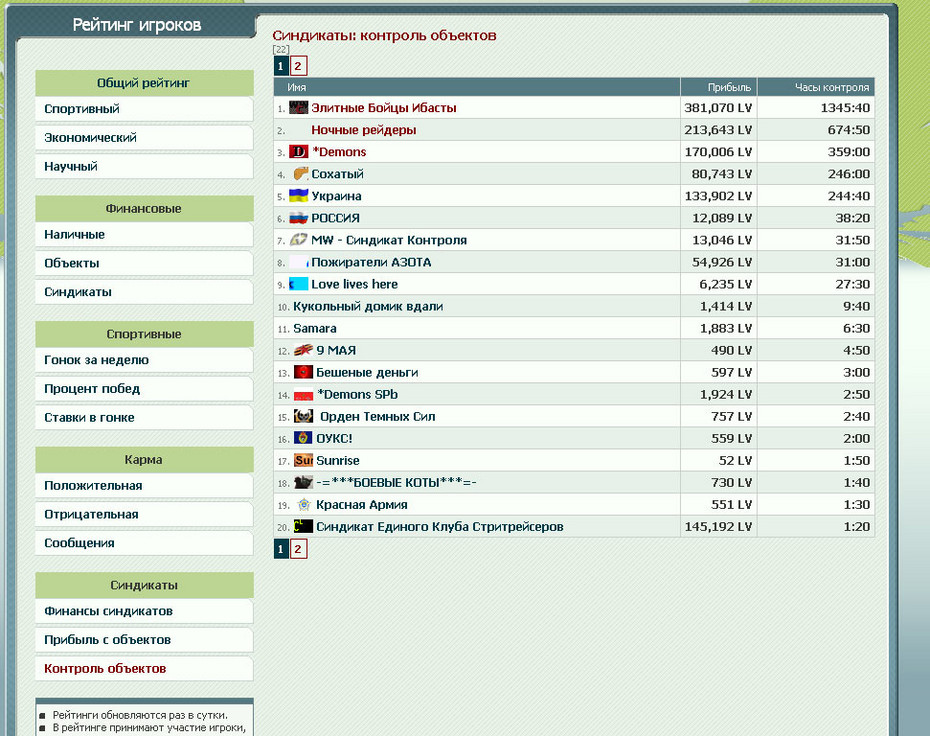Open the Sunrise syndicate link

click(338, 461)
